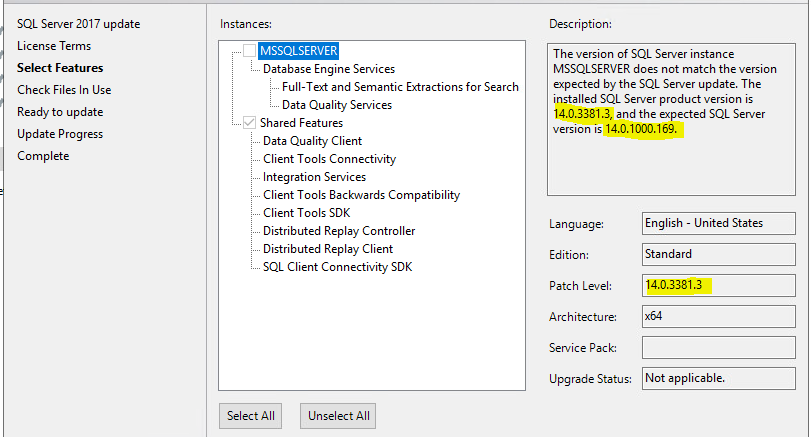The width and height of the screenshot is (811, 437).
Task: Go to Update Progress step
Action: pos(60,134)
